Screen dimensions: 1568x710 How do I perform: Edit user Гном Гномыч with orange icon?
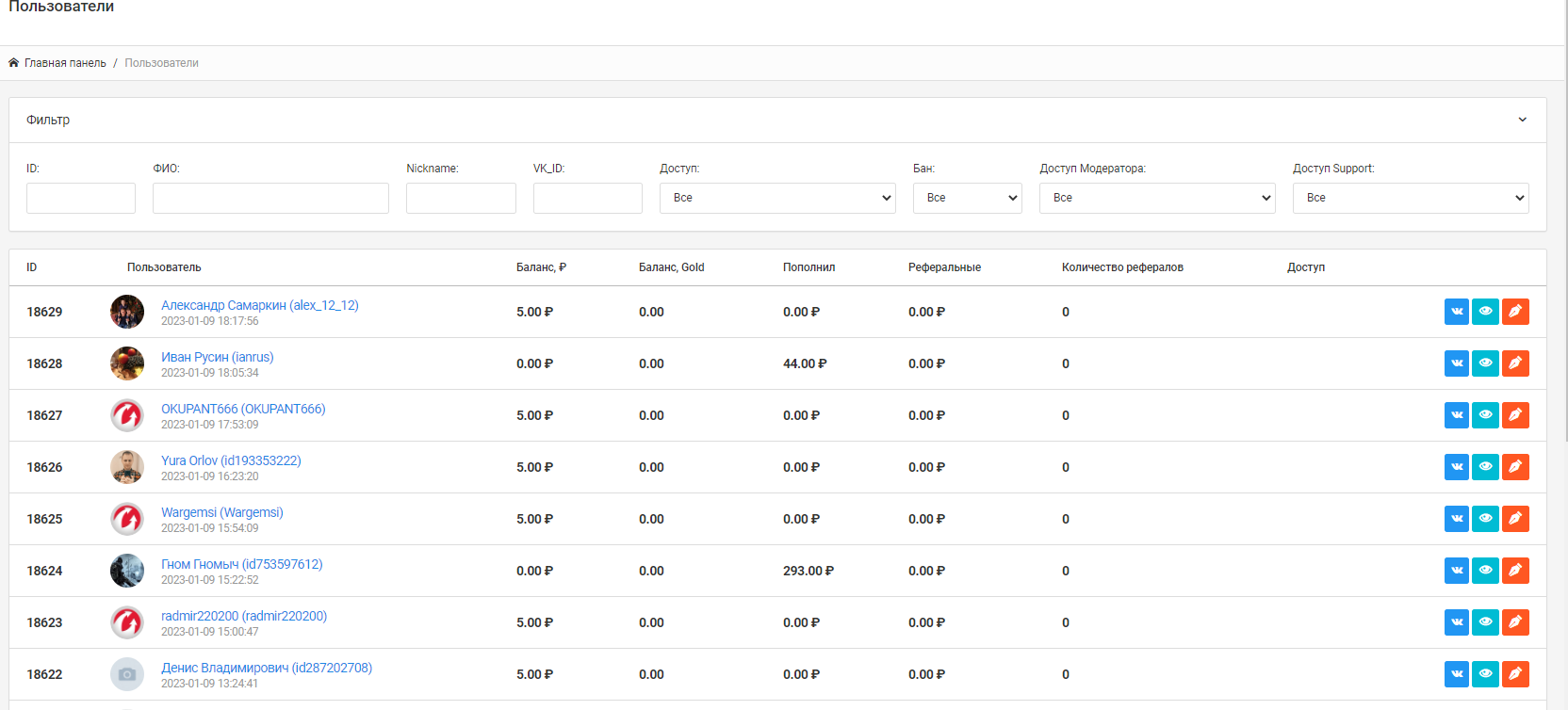click(1515, 571)
